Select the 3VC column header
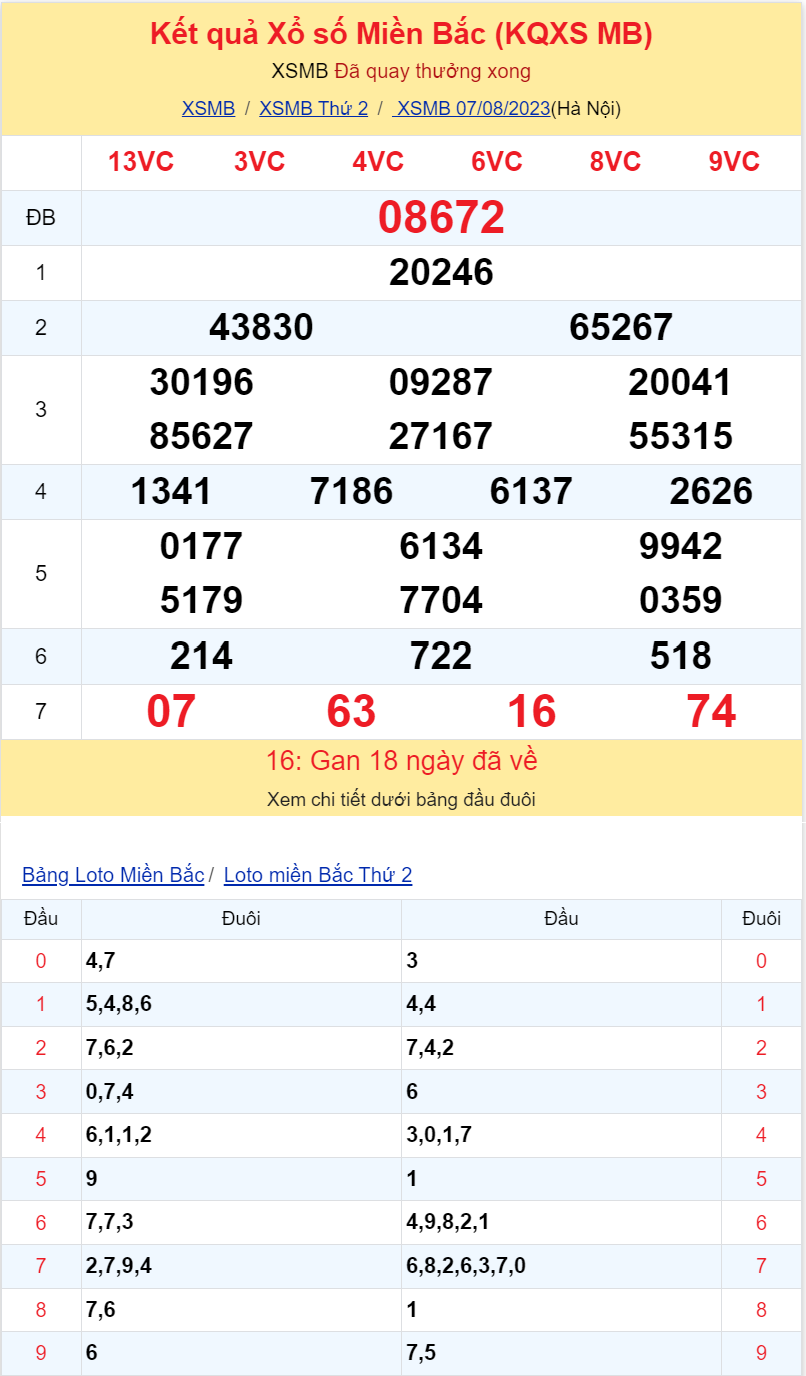 (x=262, y=160)
